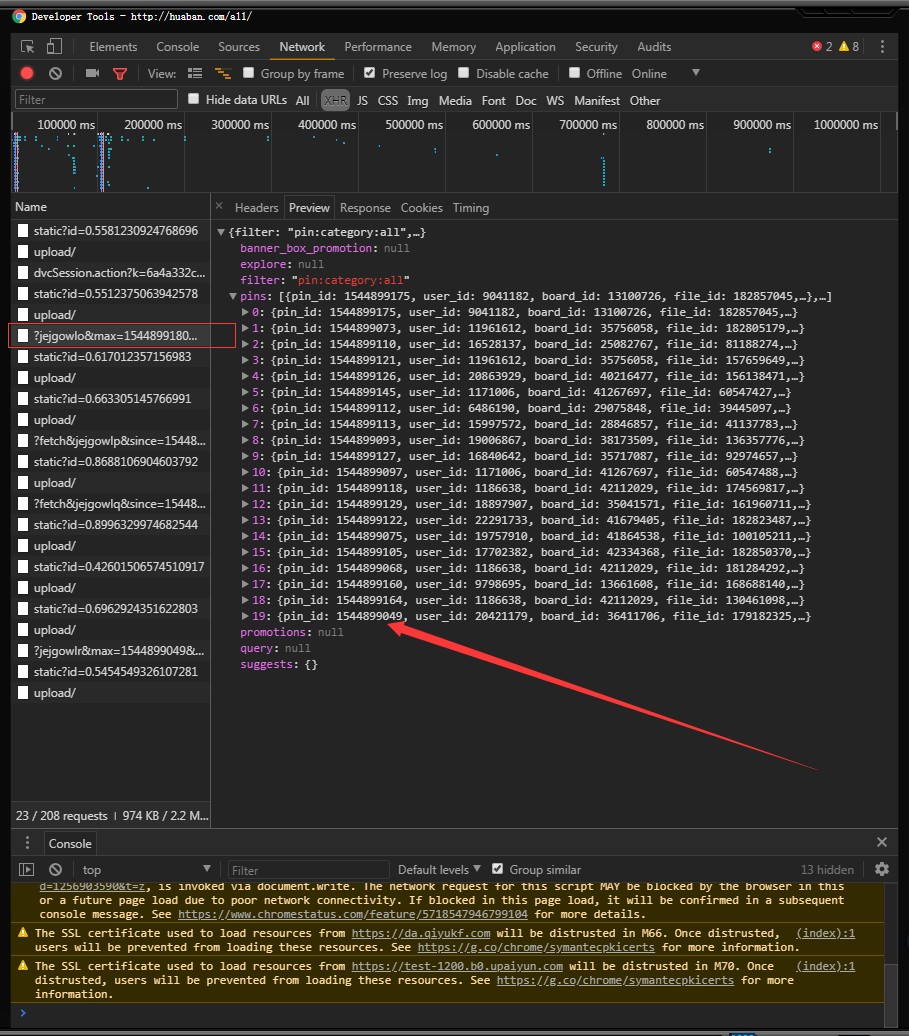
Task: Open the Cookies tab
Action: click(x=421, y=208)
